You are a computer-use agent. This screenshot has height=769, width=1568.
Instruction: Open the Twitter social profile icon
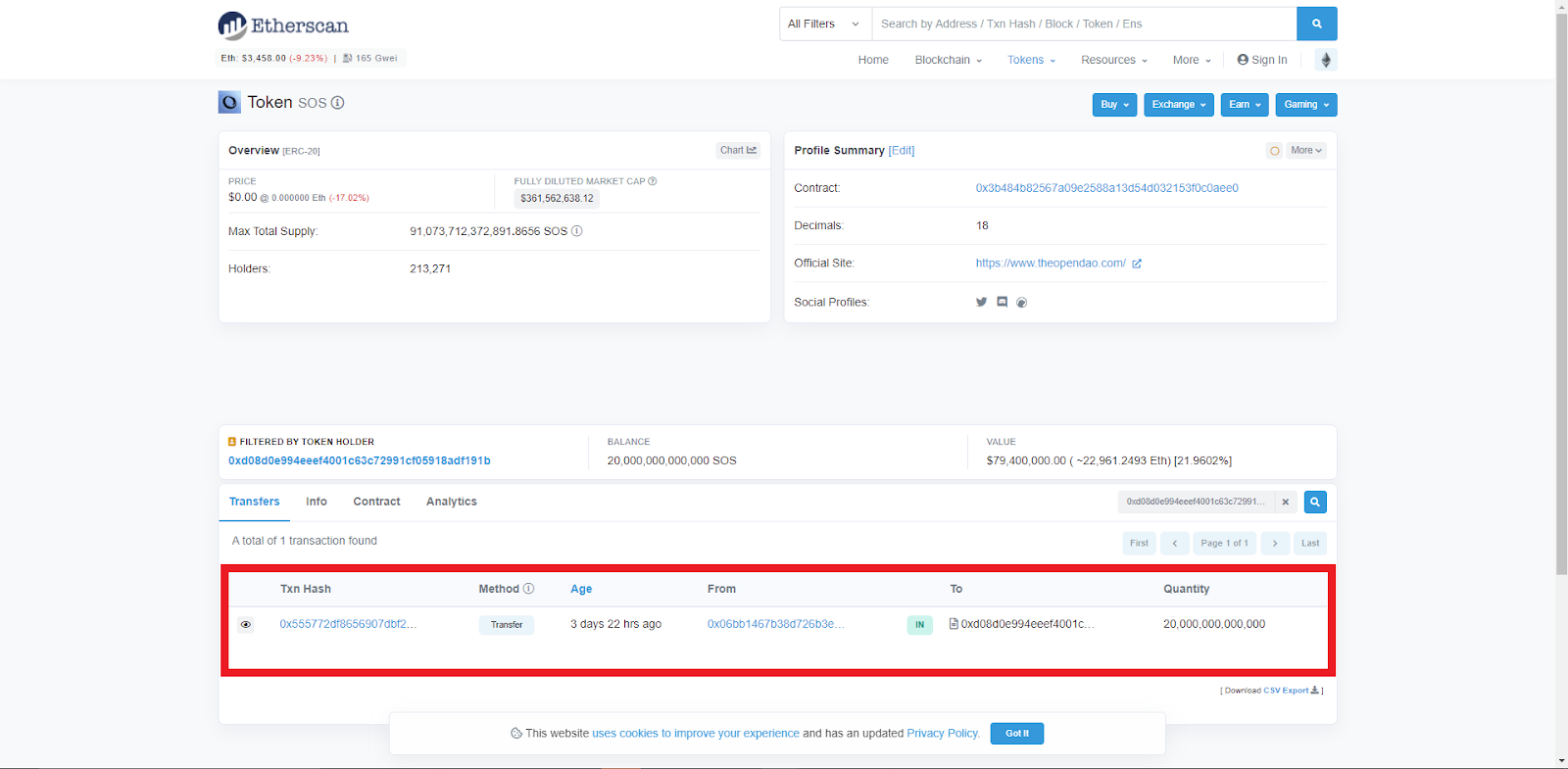981,302
